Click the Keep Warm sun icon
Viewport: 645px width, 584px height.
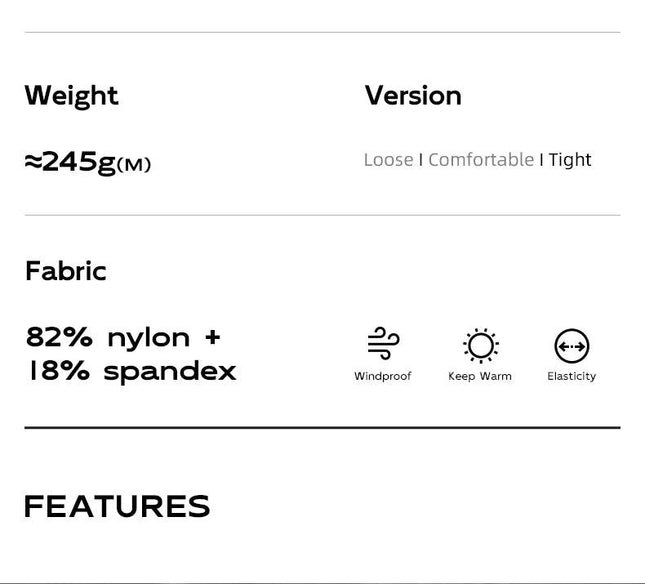coord(480,345)
